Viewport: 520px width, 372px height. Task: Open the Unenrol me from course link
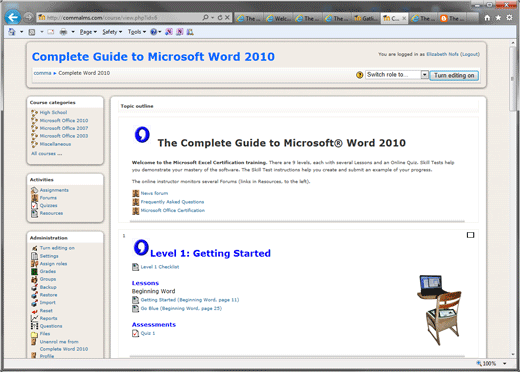[x=64, y=345]
